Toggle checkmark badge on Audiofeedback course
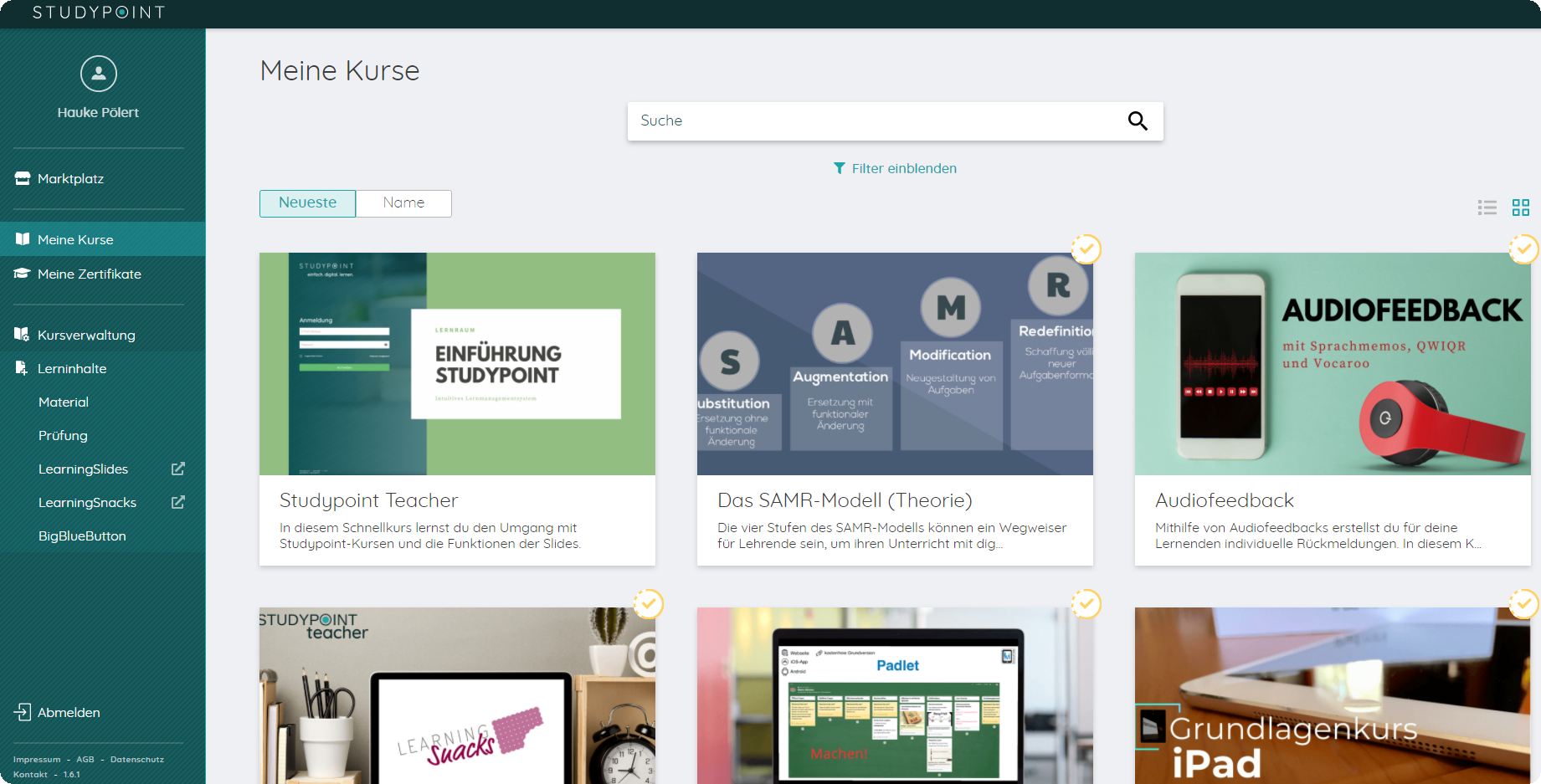1541x784 pixels. (1523, 249)
